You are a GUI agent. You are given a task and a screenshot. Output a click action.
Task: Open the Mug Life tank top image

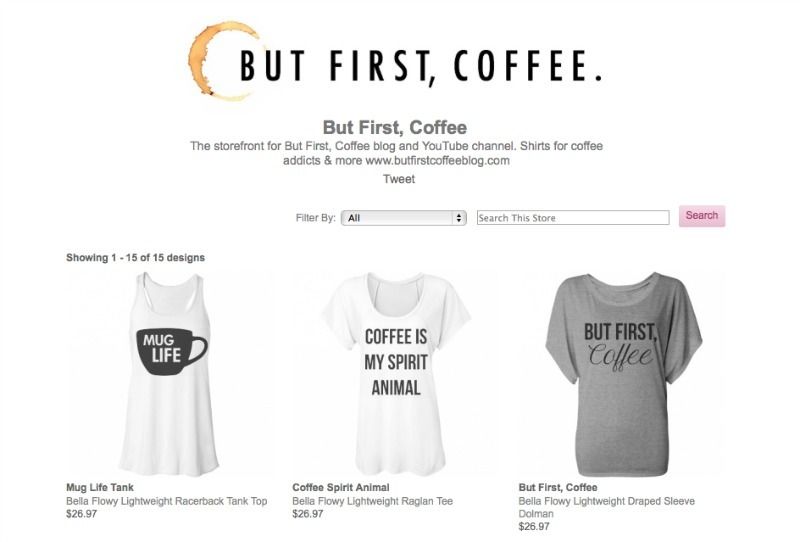point(168,374)
